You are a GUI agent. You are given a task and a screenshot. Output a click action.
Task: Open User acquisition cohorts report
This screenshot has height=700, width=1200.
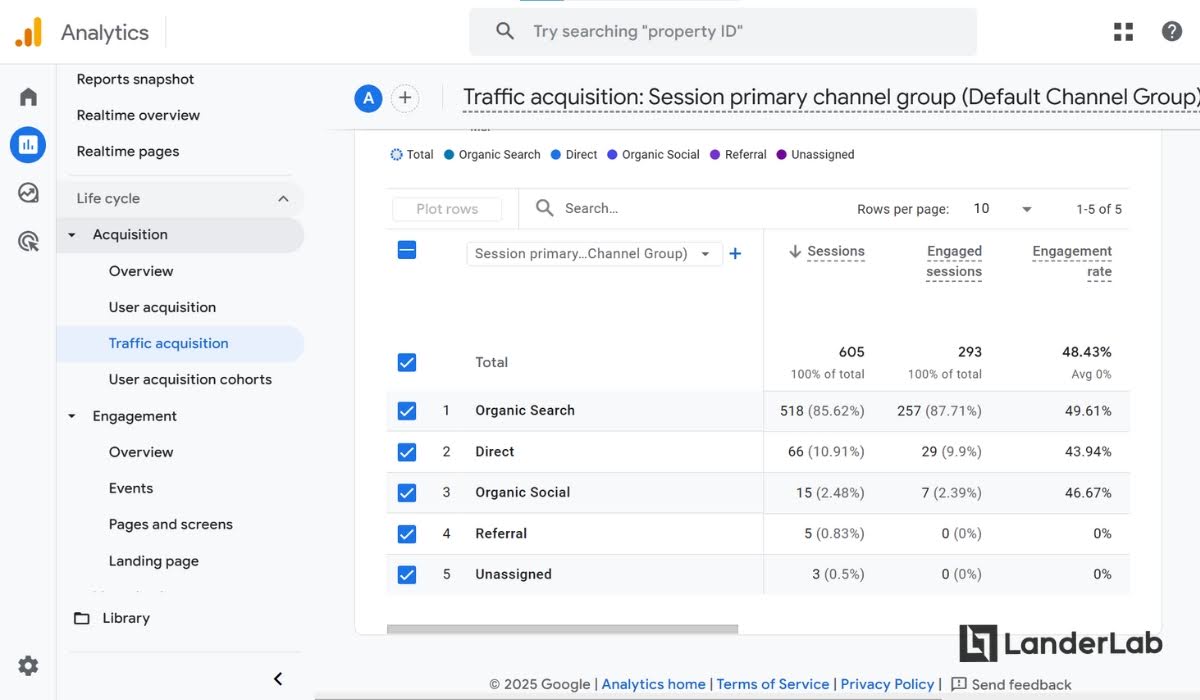coord(190,379)
